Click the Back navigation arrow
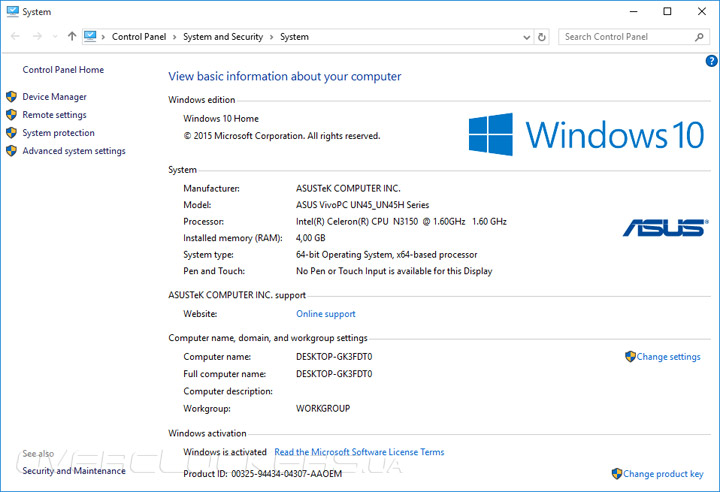720x492 pixels. (15, 36)
